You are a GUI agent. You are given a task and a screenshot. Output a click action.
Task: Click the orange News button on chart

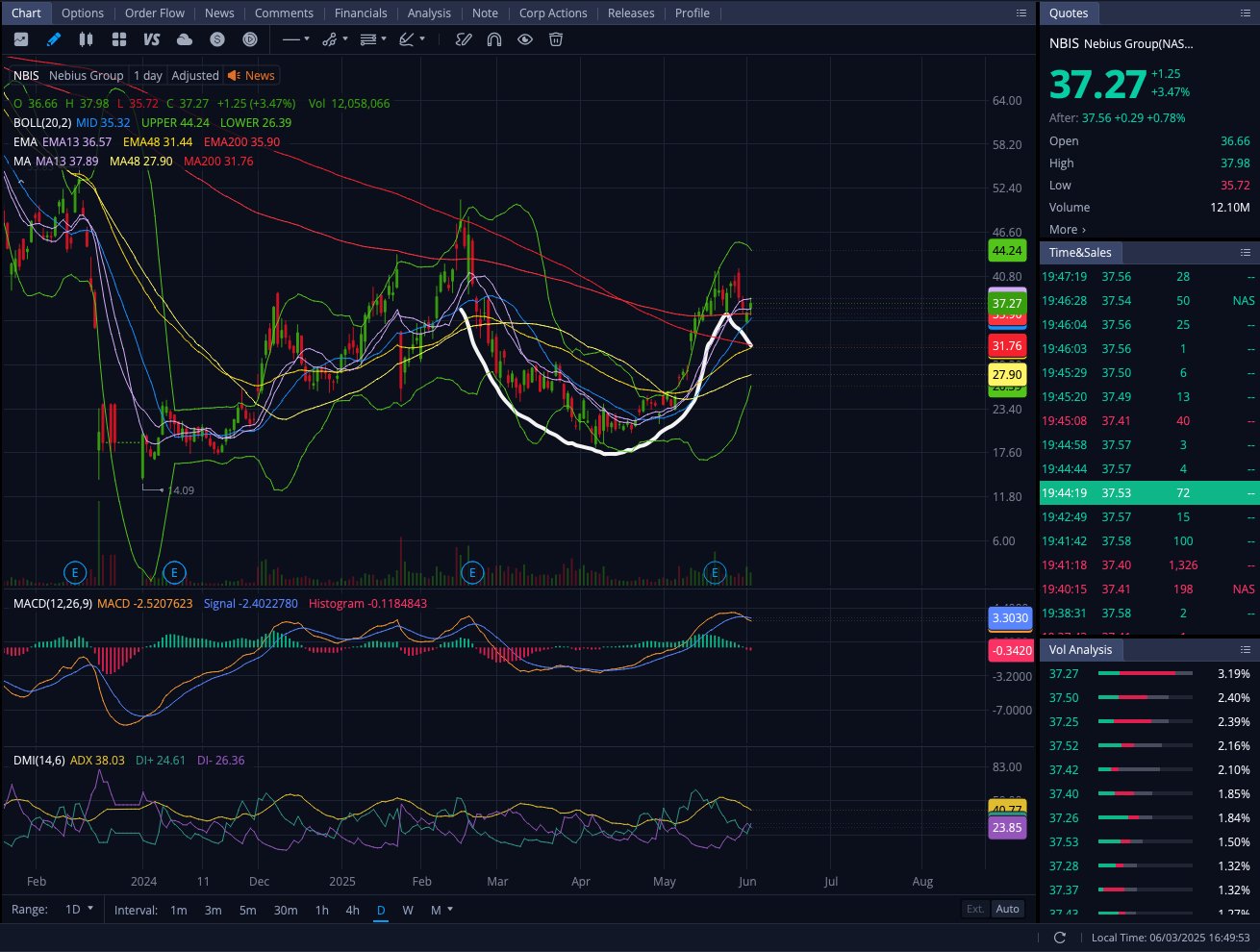click(x=251, y=76)
